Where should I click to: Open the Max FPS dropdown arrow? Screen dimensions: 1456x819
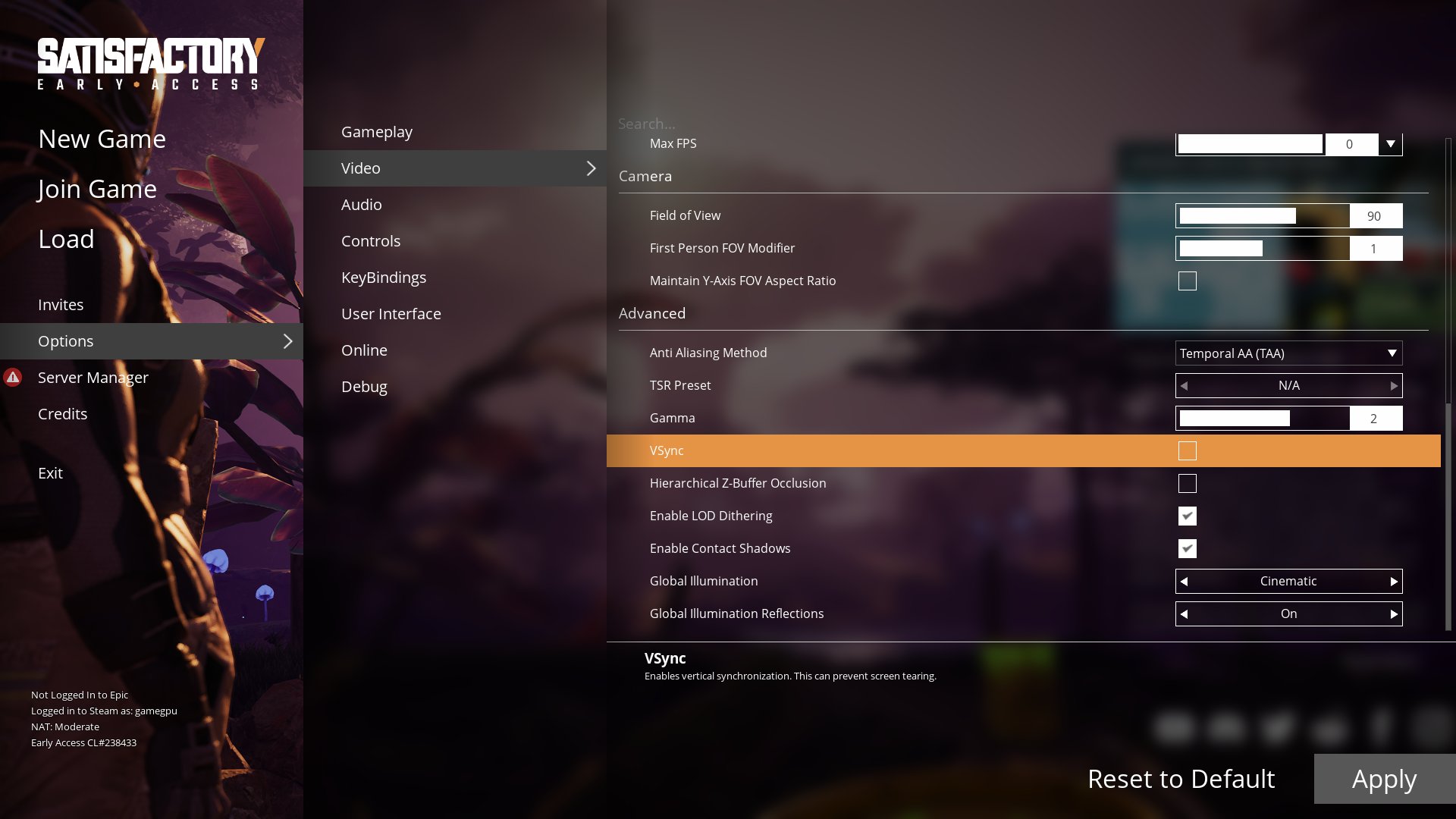[1391, 144]
